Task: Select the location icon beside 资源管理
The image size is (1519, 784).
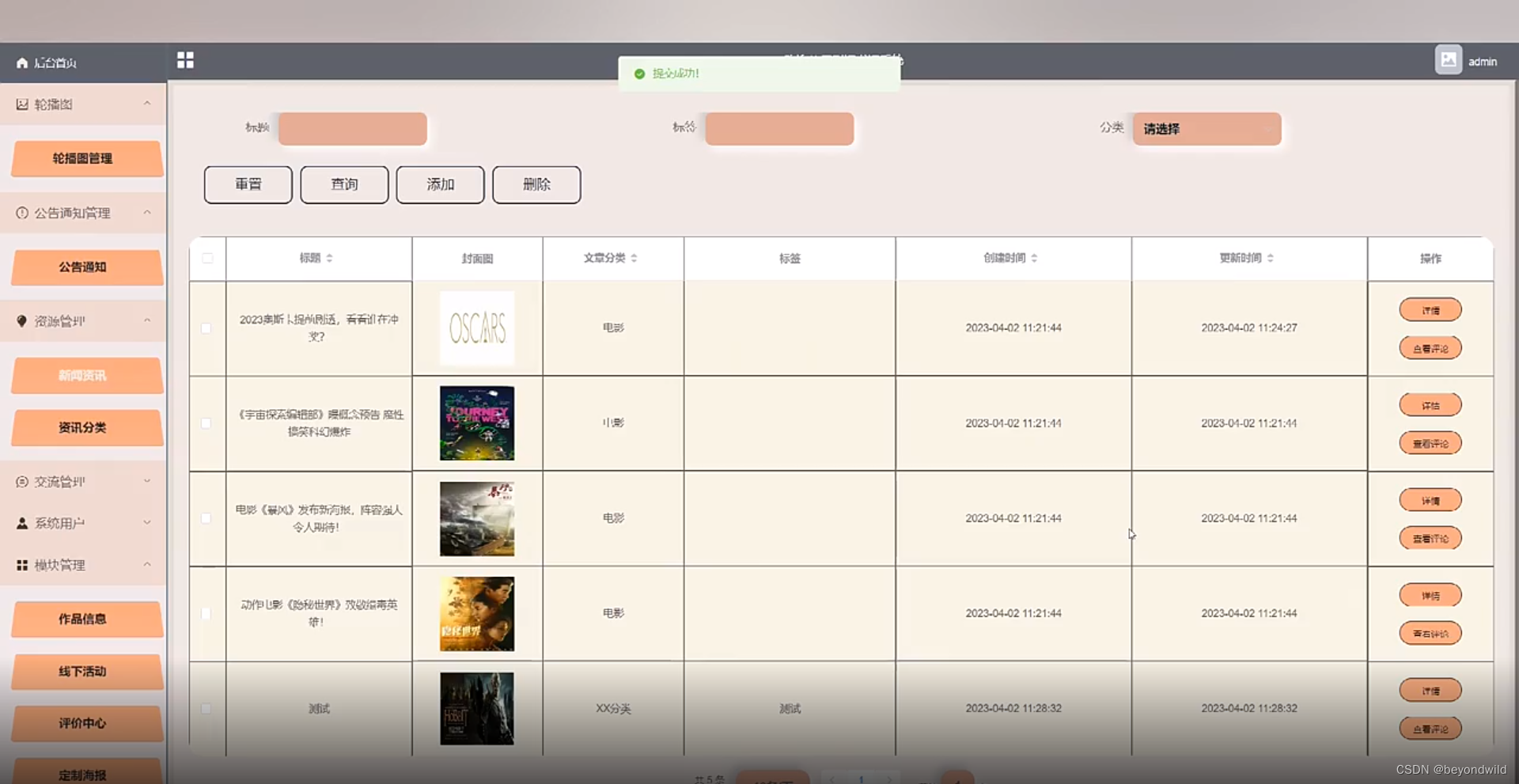Action: coord(21,320)
